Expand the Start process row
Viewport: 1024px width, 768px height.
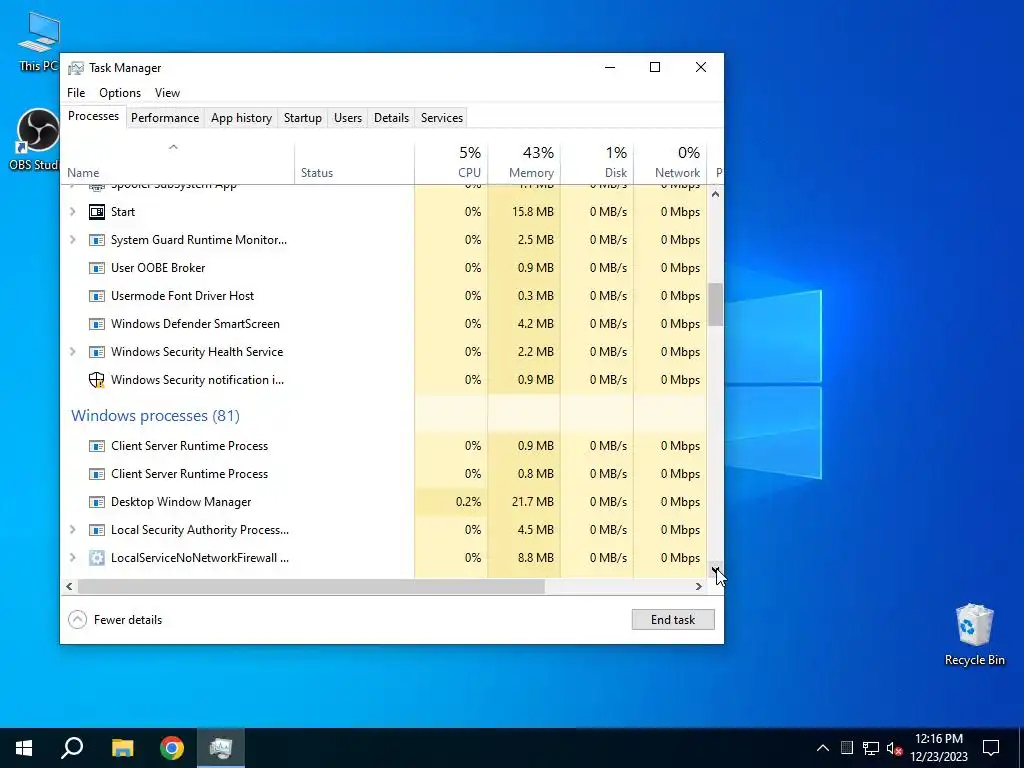(72, 212)
